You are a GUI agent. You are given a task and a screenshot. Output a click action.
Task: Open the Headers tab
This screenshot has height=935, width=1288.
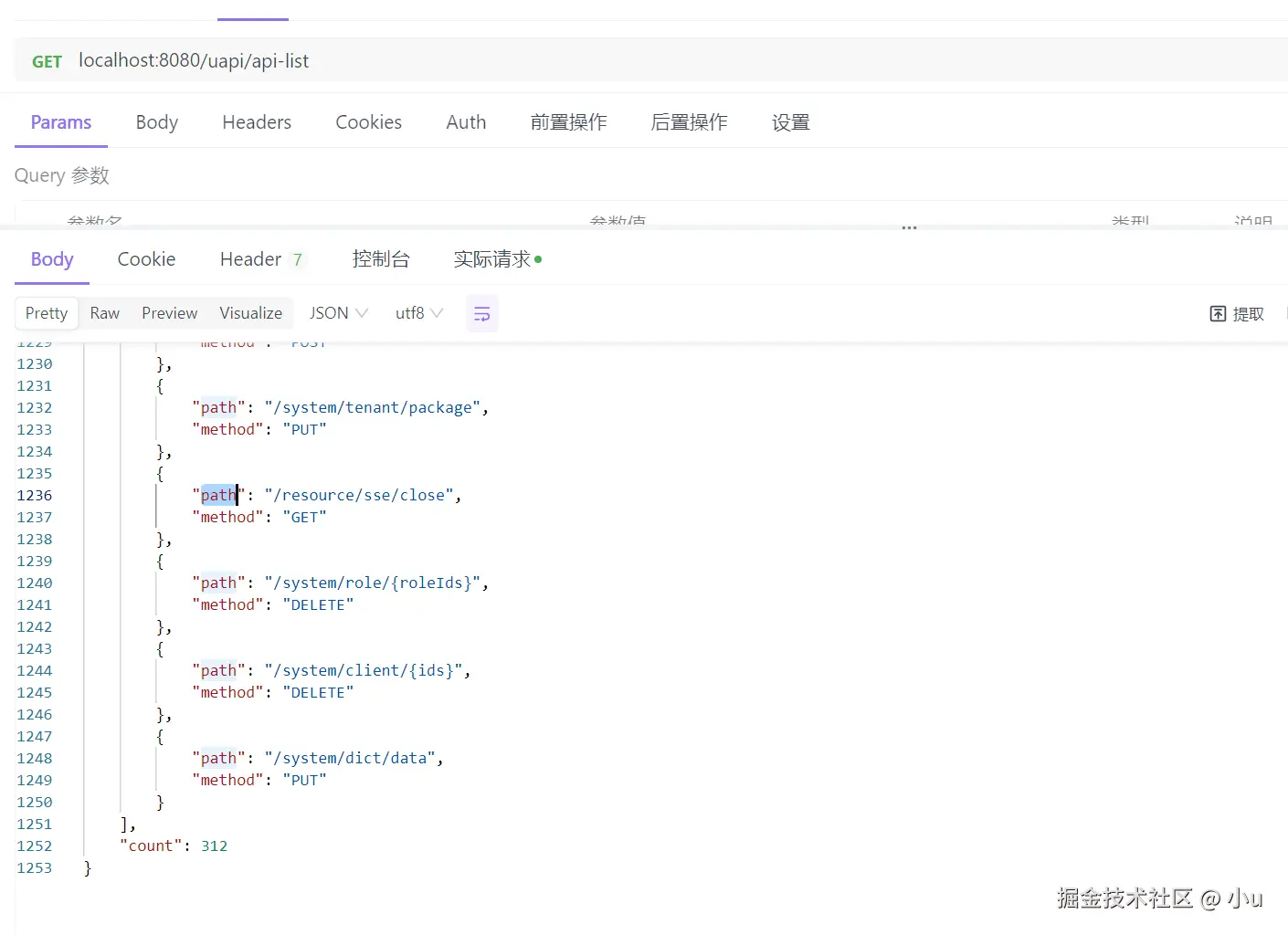tap(257, 122)
